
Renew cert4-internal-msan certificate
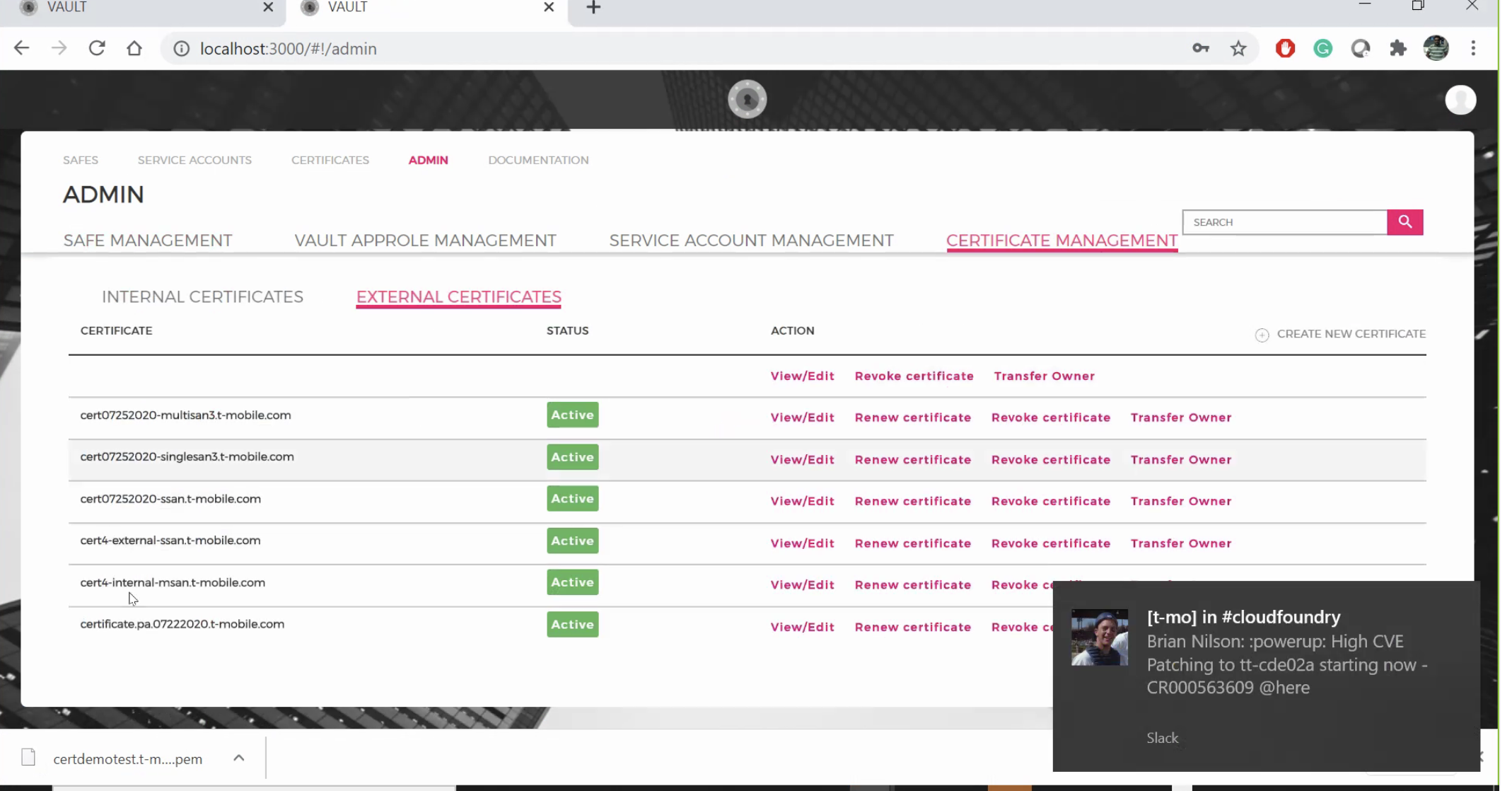(912, 585)
